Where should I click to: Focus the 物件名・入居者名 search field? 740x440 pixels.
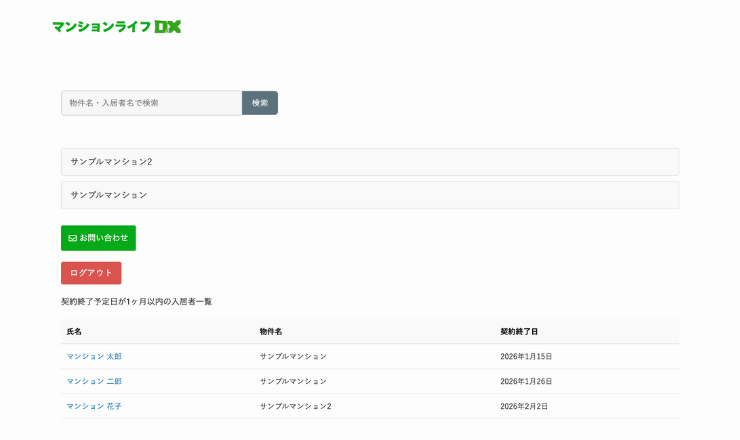(x=151, y=103)
